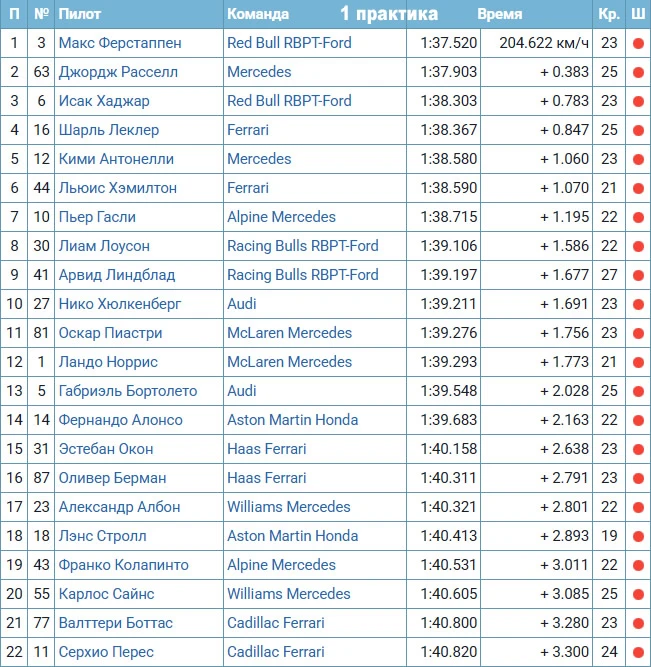Screen dimensions: 651x667
Task: Open driver link Арвид Линдблад
Action: [x=117, y=275]
